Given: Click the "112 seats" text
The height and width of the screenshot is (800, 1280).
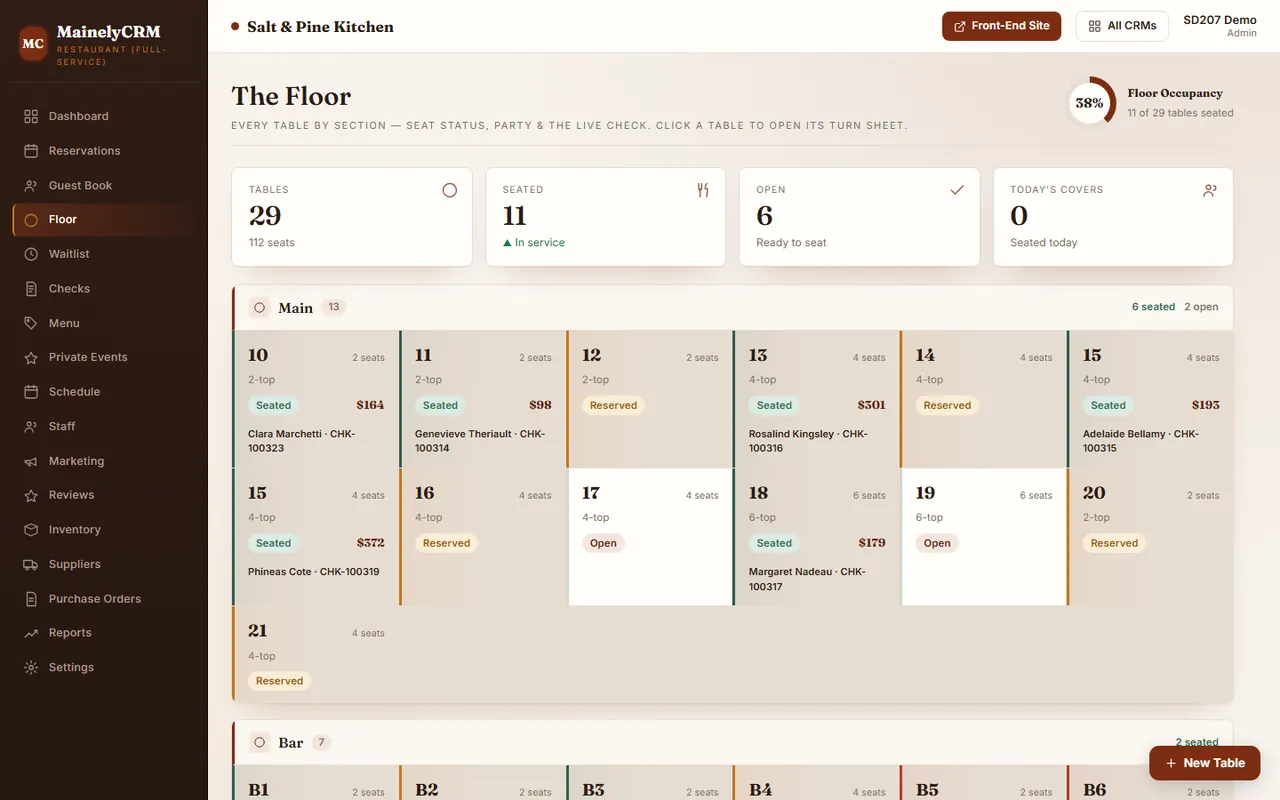Looking at the screenshot, I should [272, 243].
